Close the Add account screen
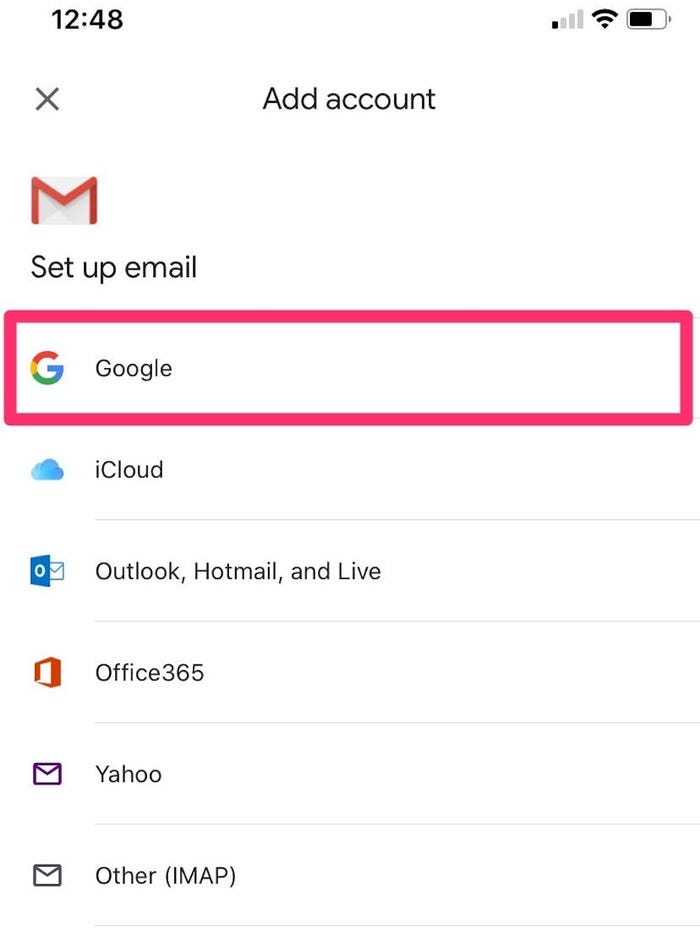The width and height of the screenshot is (700, 943). (x=47, y=99)
